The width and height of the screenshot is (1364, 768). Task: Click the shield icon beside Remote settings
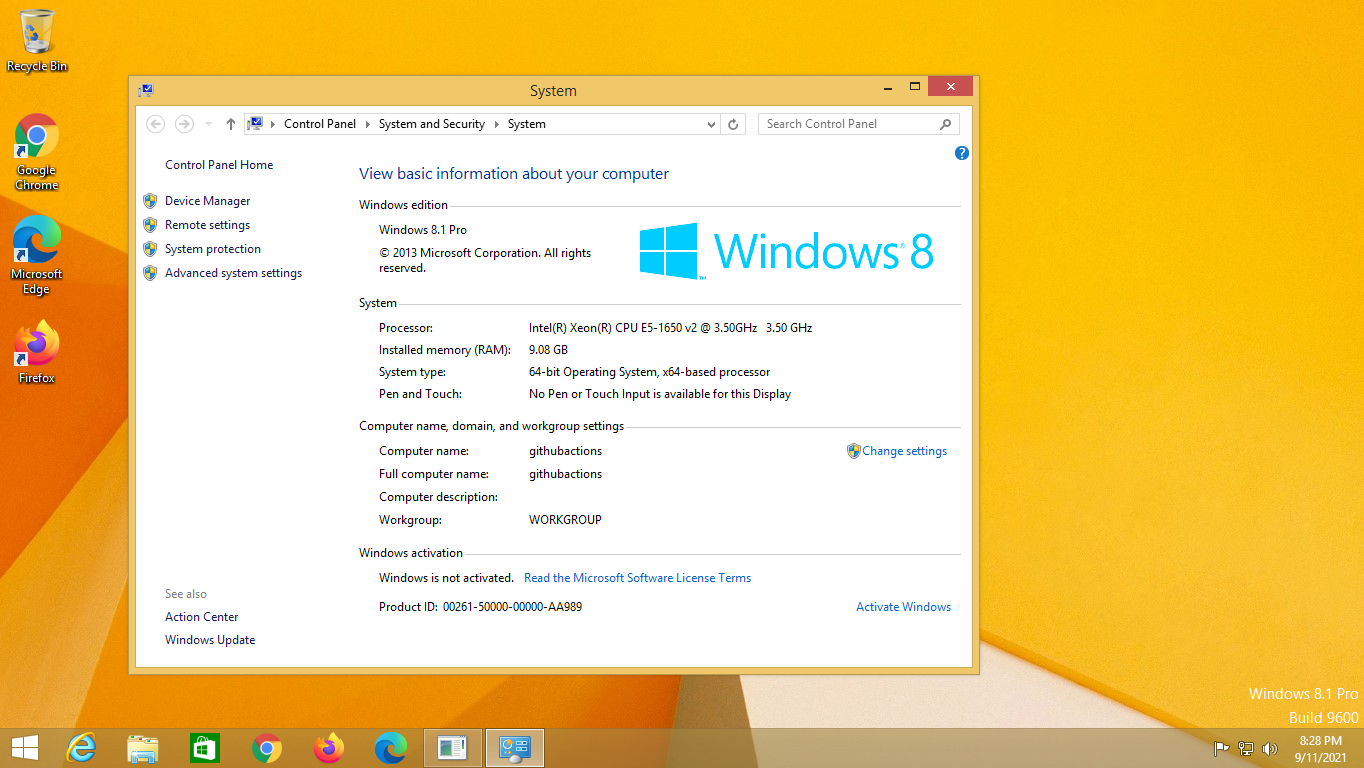point(150,225)
